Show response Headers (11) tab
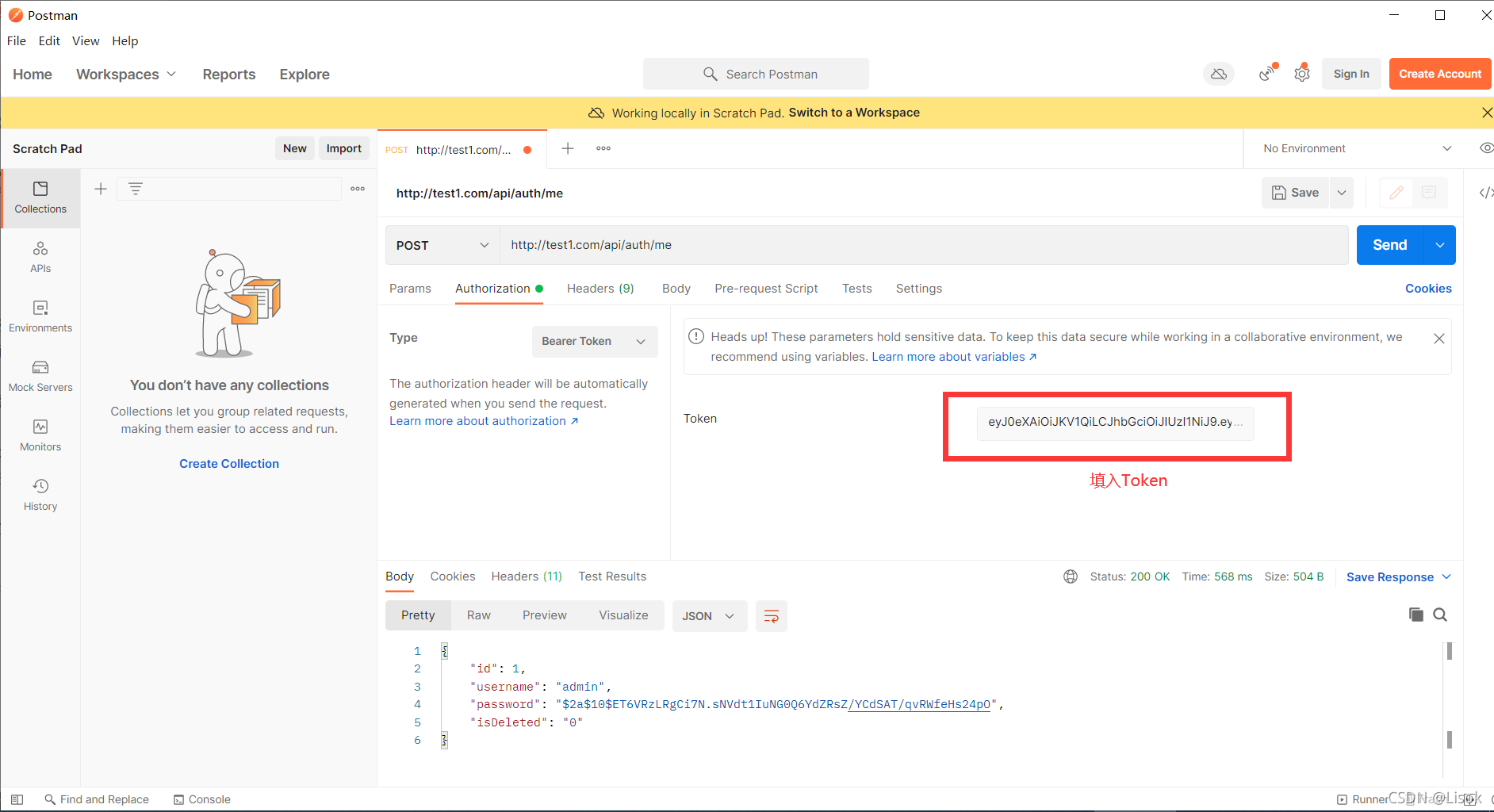This screenshot has width=1494, height=812. click(527, 576)
